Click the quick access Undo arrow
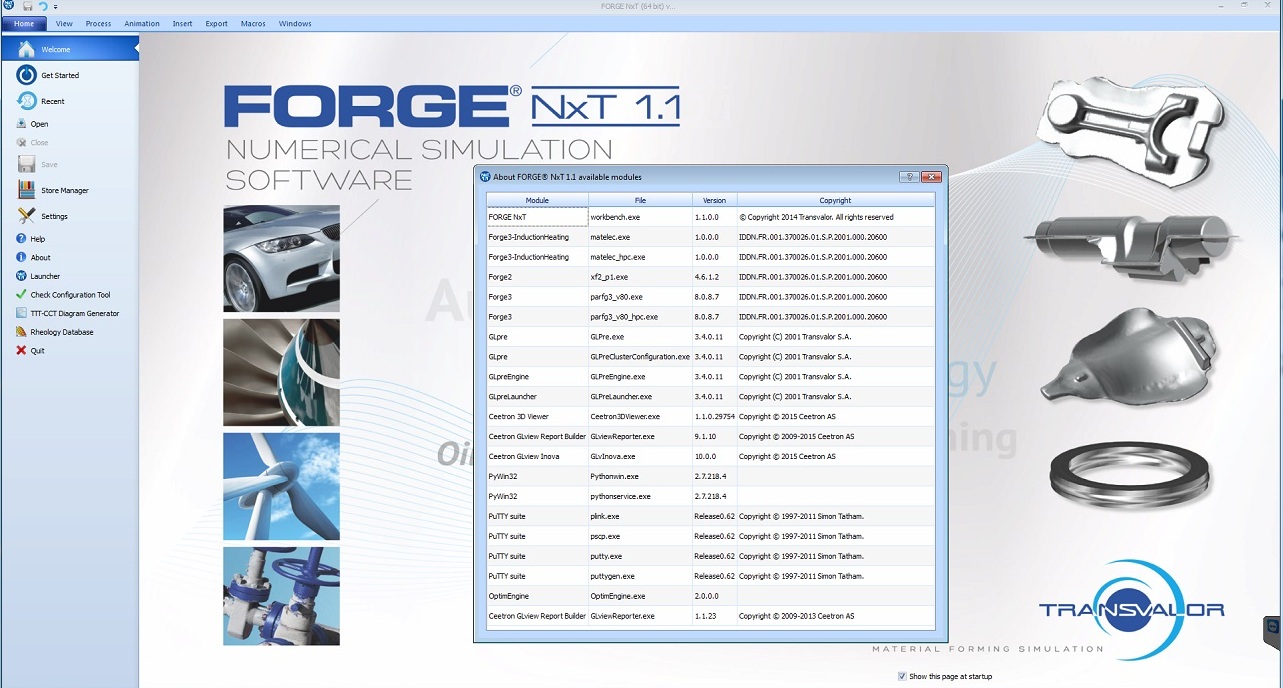This screenshot has height=688, width=1283. tap(43, 7)
